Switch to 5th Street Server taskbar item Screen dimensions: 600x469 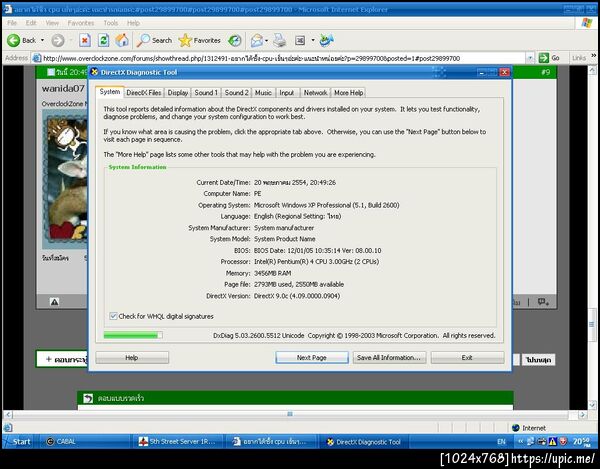click(180, 441)
